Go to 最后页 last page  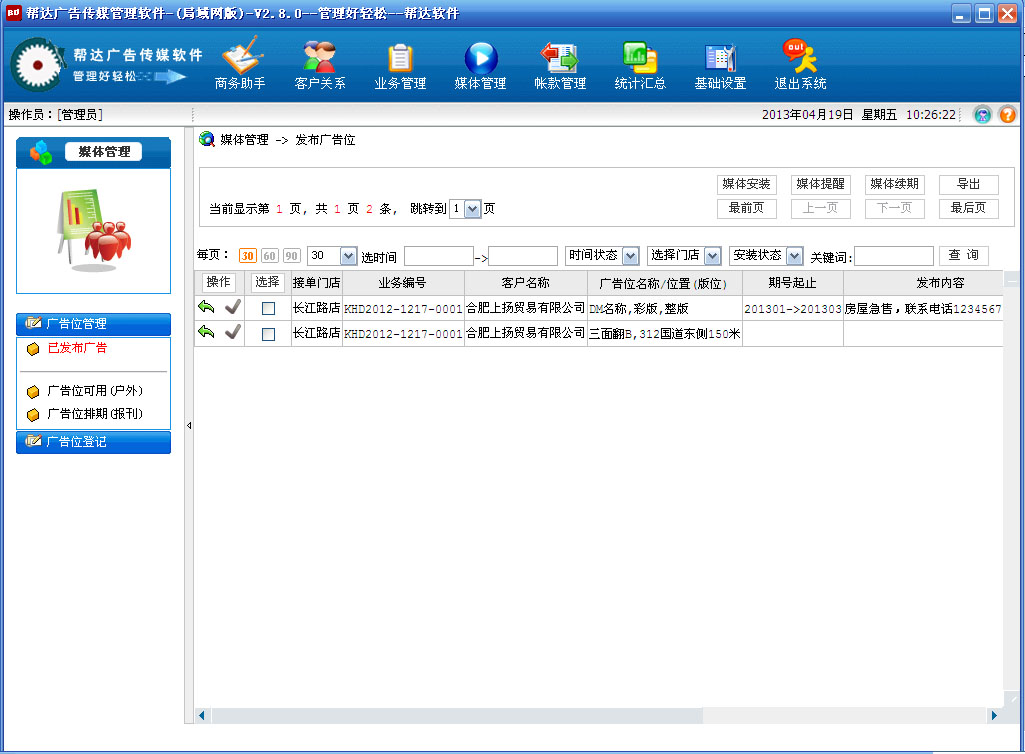pos(968,209)
